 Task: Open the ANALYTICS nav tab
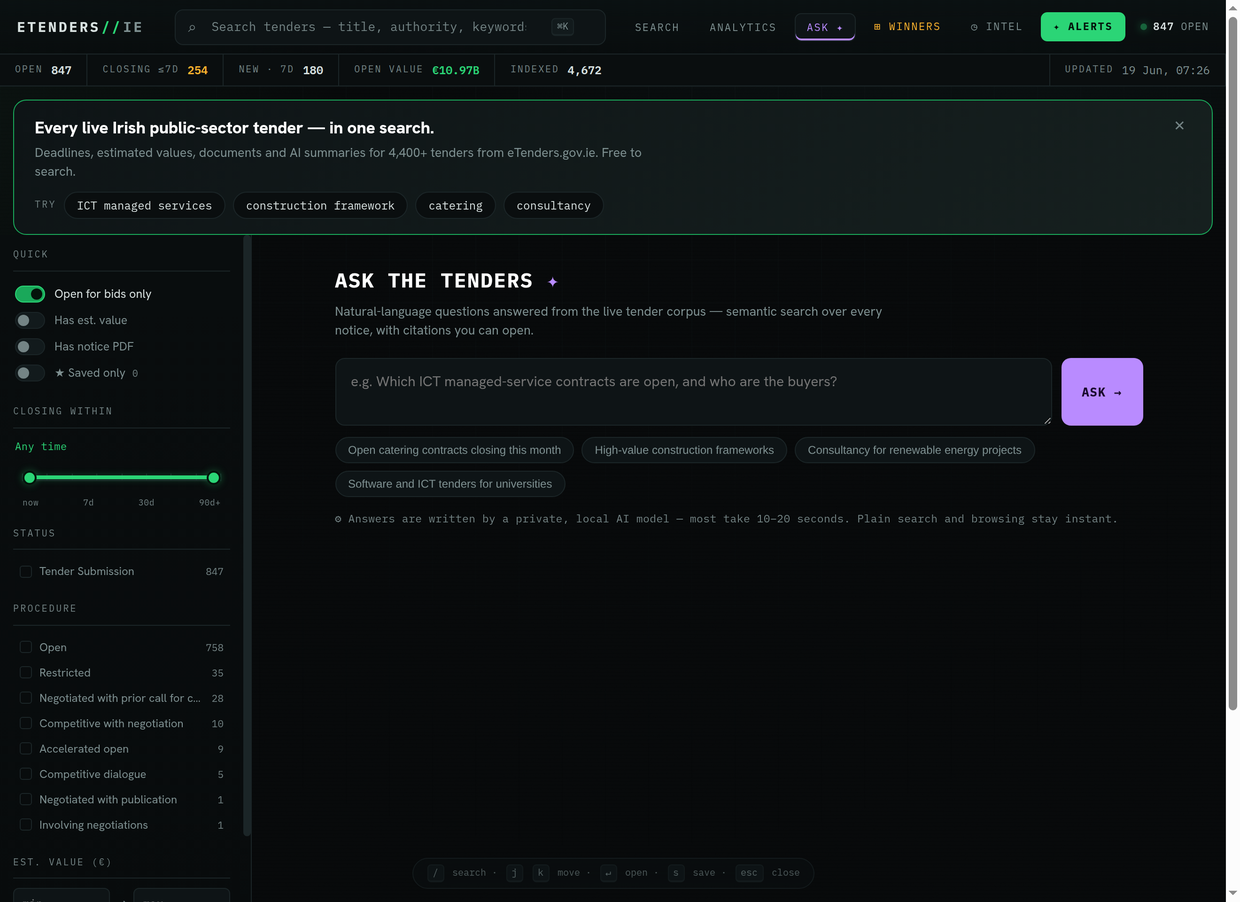pos(743,27)
